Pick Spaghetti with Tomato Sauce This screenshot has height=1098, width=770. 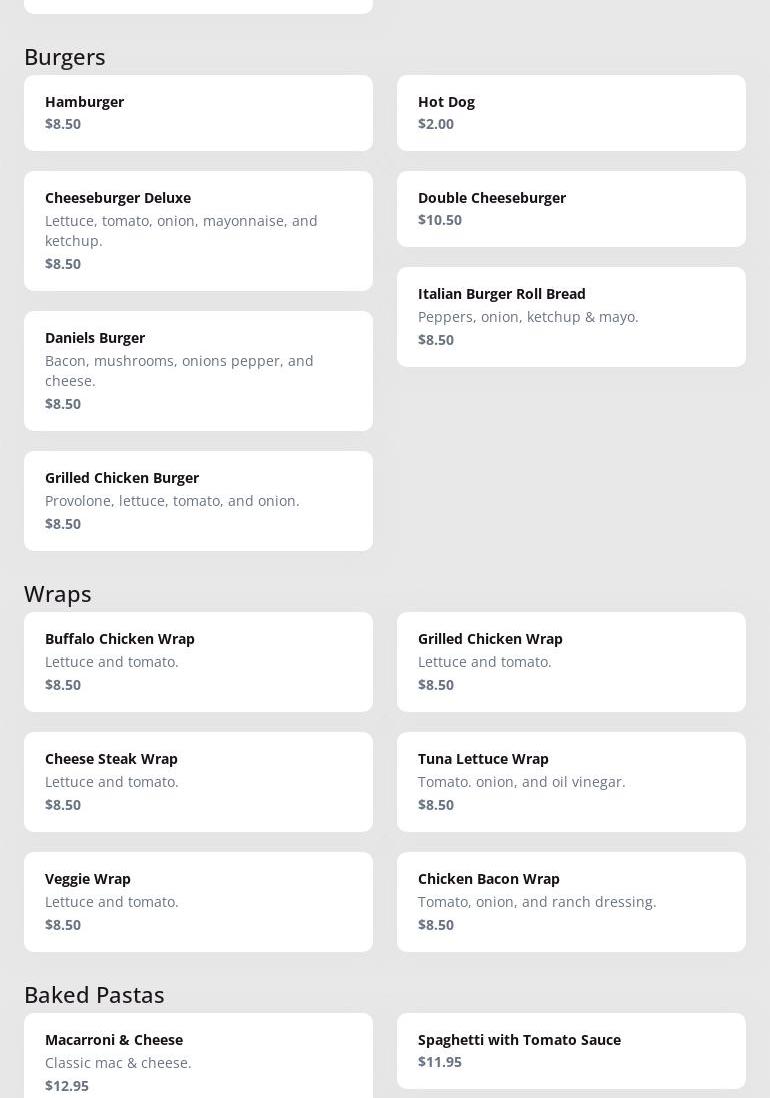click(x=571, y=1050)
